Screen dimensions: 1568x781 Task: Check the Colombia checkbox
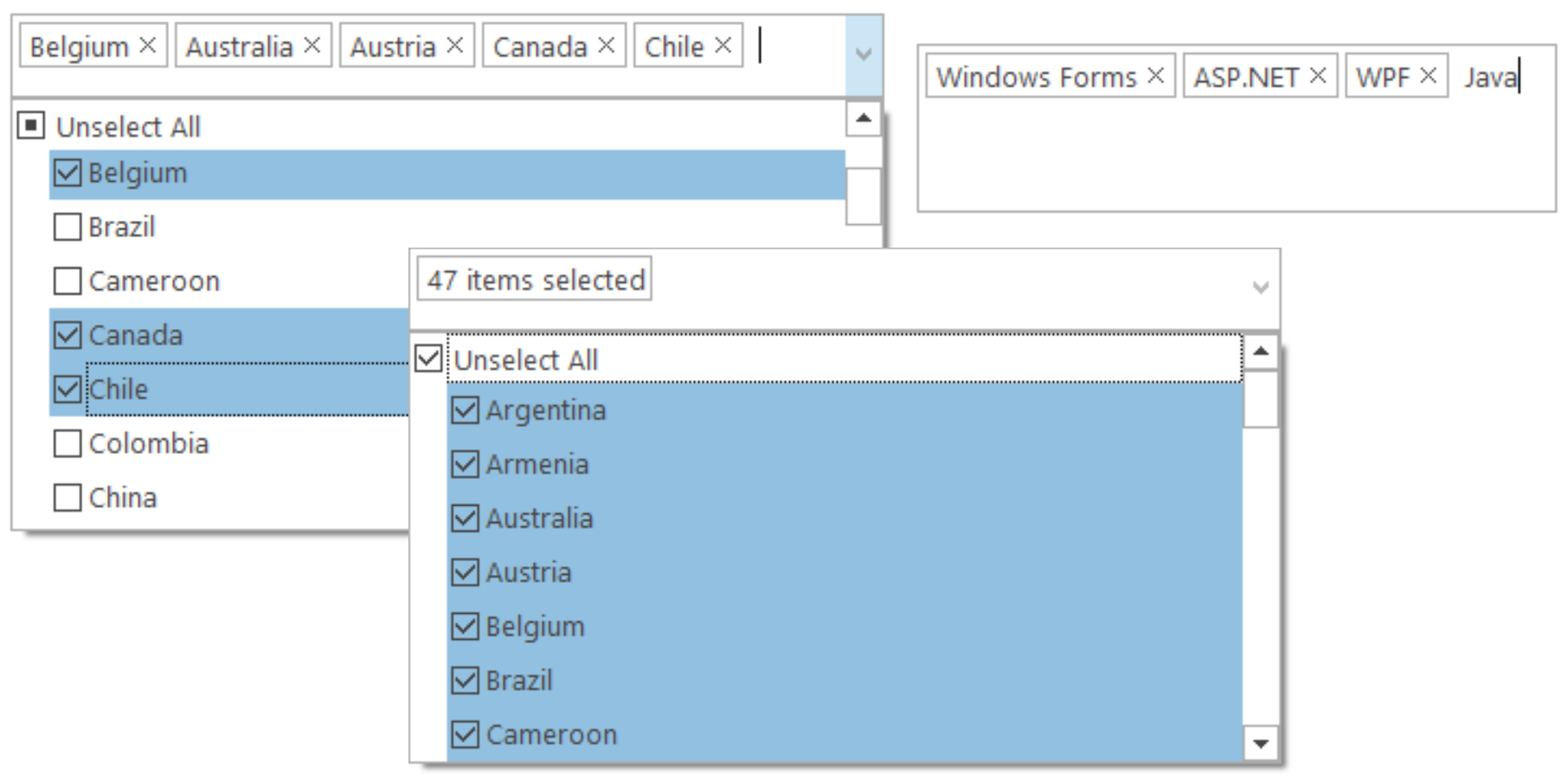tap(67, 444)
